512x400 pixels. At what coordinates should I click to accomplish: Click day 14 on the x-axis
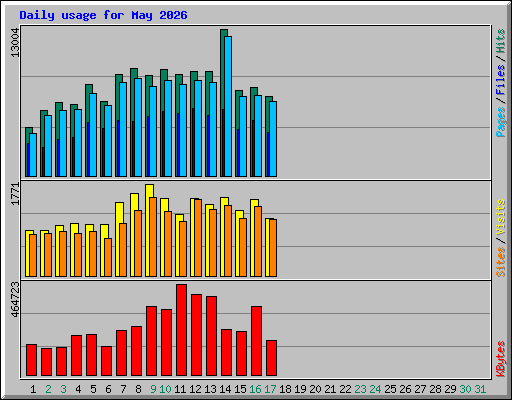pyautogui.click(x=225, y=389)
